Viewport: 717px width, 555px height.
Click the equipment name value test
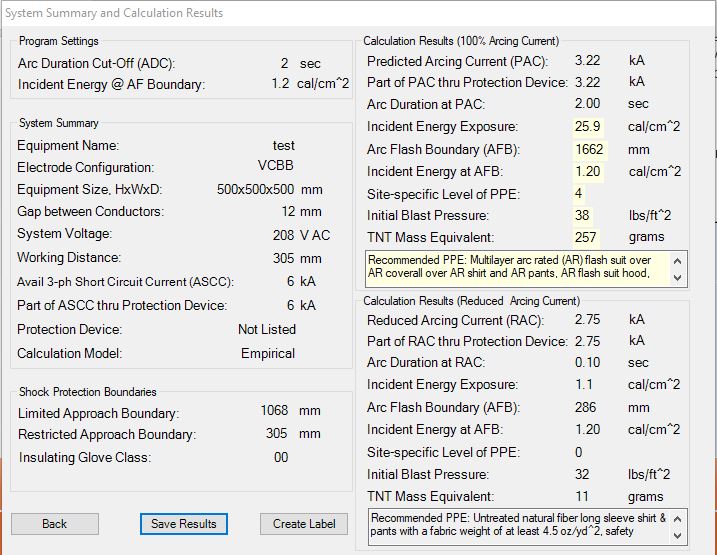click(283, 146)
